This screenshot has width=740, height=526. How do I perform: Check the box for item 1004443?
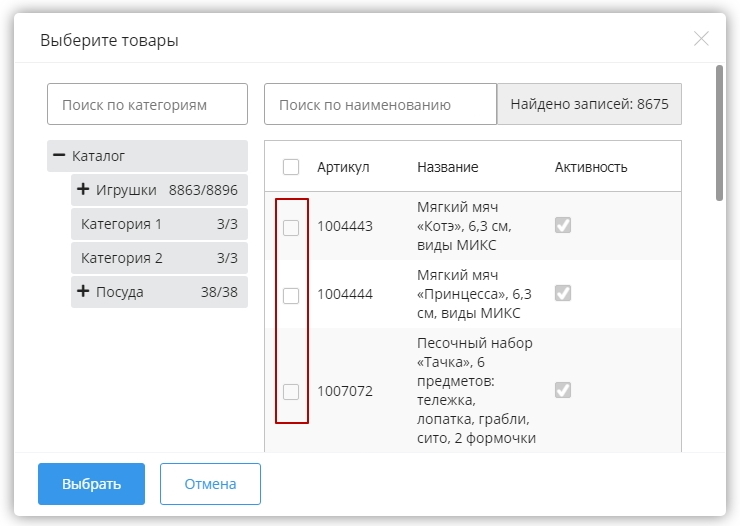[291, 227]
